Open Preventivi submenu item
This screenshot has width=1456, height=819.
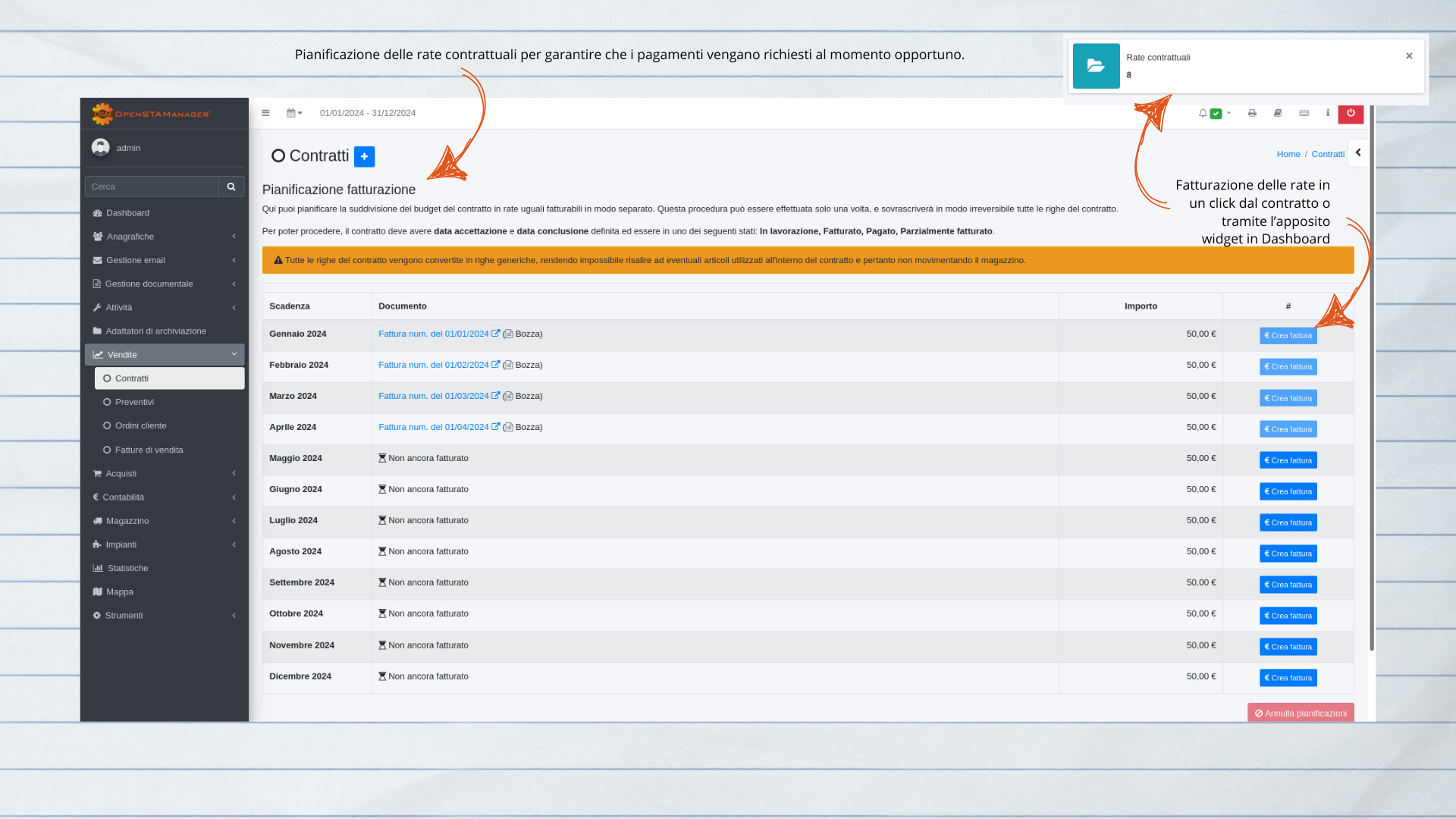click(x=169, y=402)
